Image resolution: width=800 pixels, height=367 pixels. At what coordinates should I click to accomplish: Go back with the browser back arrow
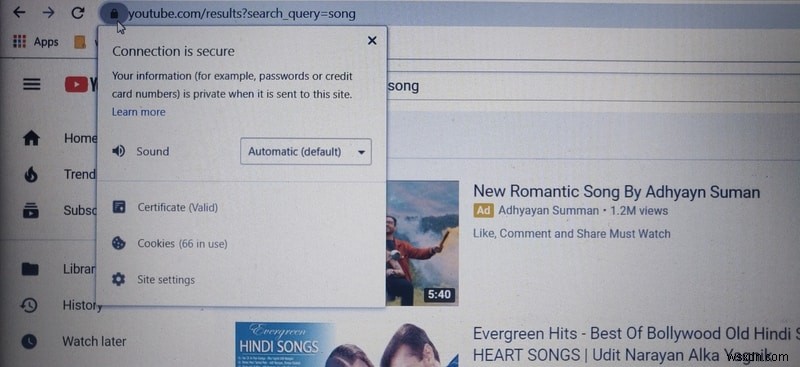(x=19, y=12)
